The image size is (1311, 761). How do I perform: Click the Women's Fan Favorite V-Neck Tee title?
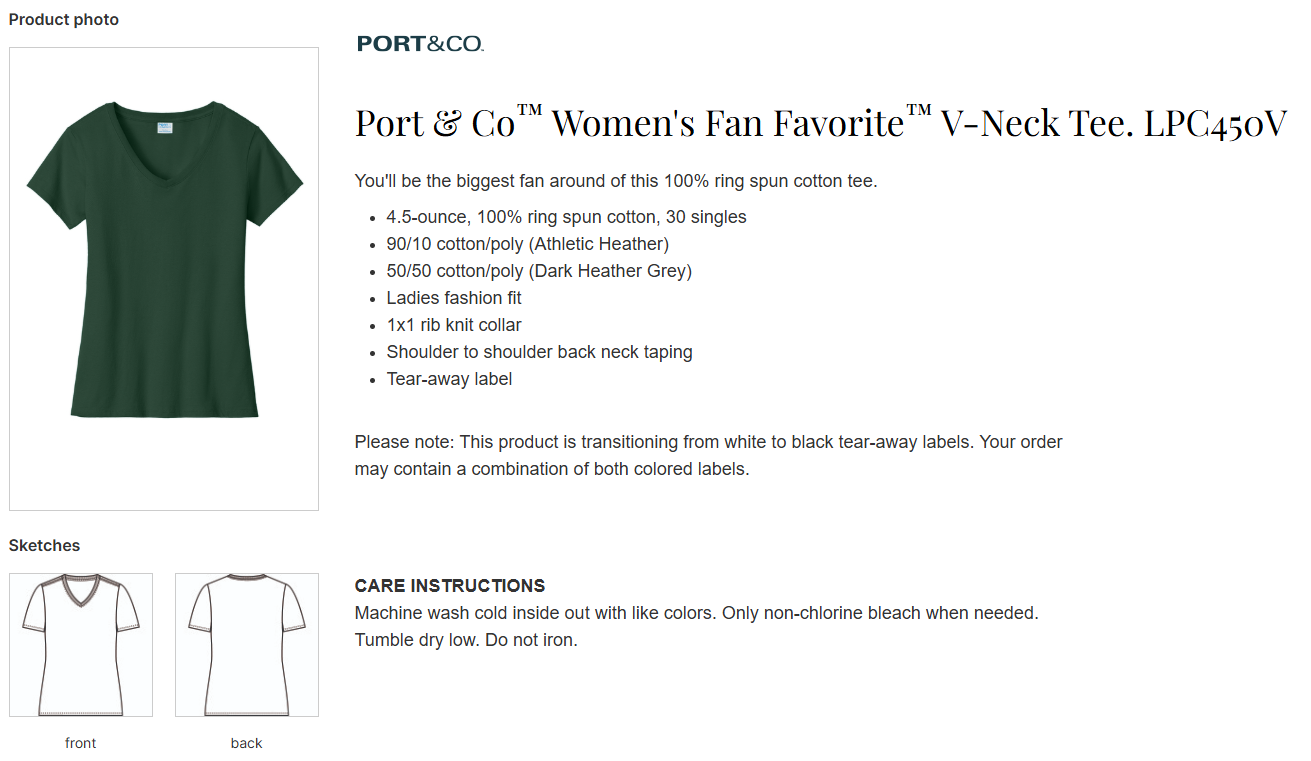coord(820,123)
